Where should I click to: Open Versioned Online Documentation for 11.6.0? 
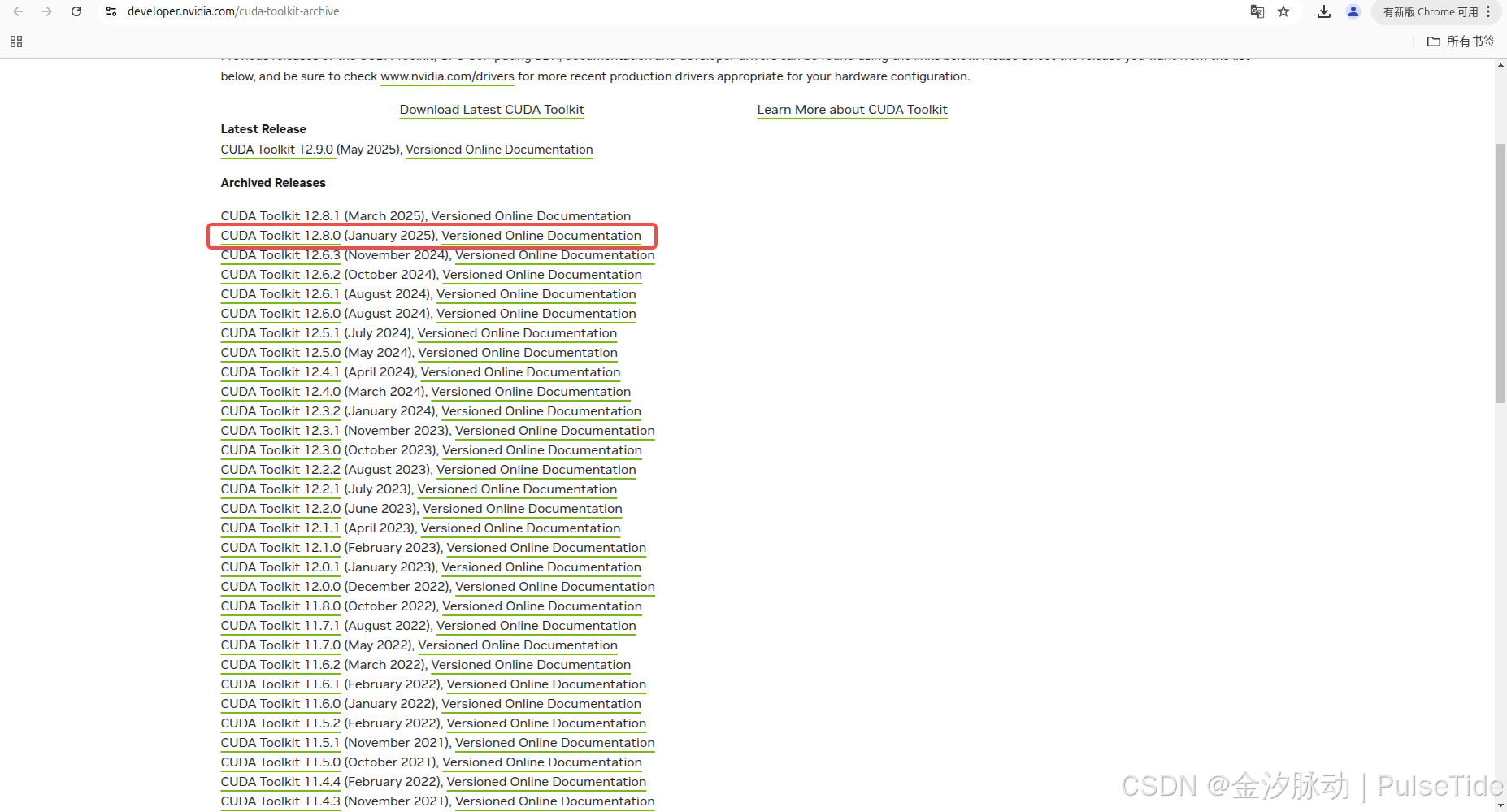[x=541, y=704]
